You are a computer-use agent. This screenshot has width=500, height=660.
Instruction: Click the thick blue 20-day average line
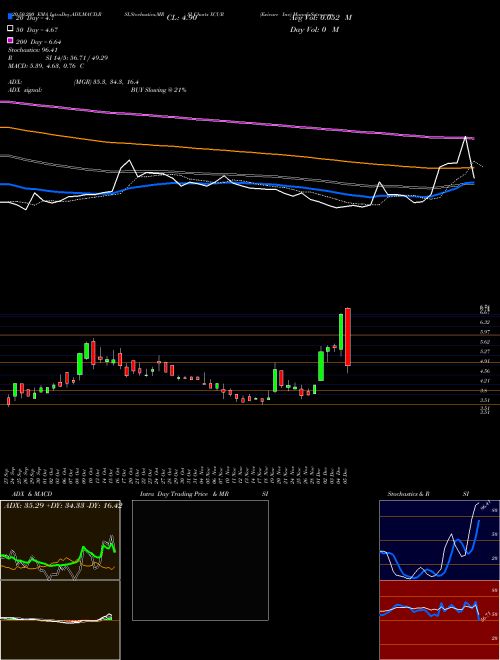pyautogui.click(x=236, y=184)
